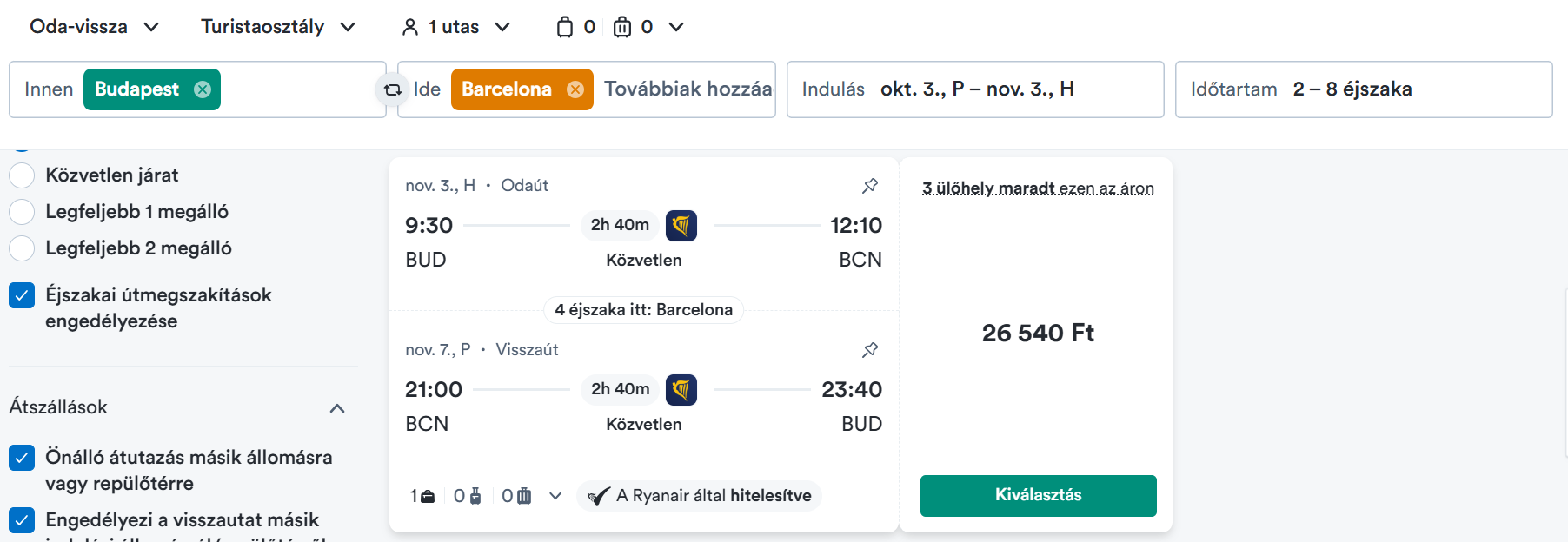
Task: Pin the return flight on Nov 7
Action: click(x=870, y=349)
